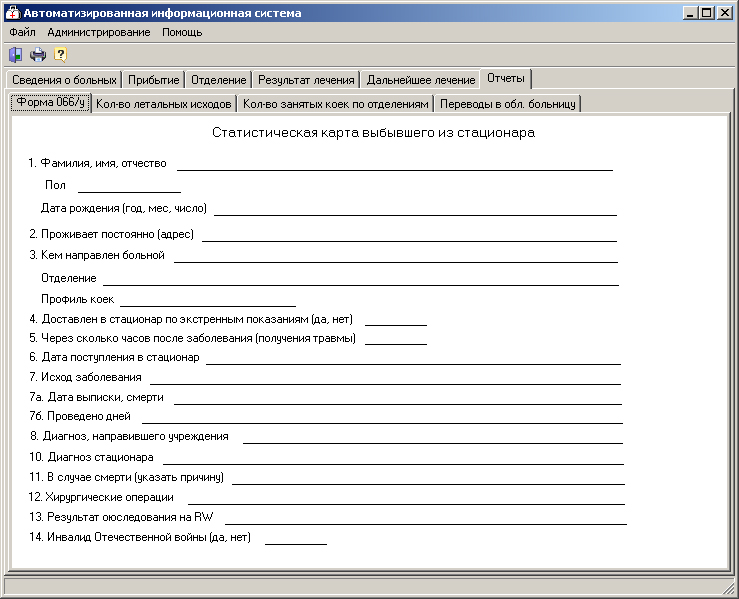Select the Форма 066/у sub-tab
This screenshot has width=739, height=599.
pos(50,102)
